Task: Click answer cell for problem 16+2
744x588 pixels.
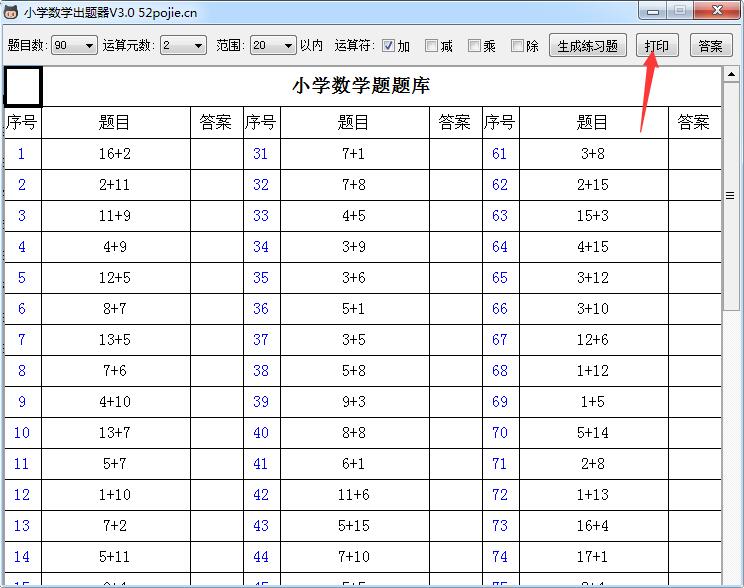Action: (x=217, y=154)
